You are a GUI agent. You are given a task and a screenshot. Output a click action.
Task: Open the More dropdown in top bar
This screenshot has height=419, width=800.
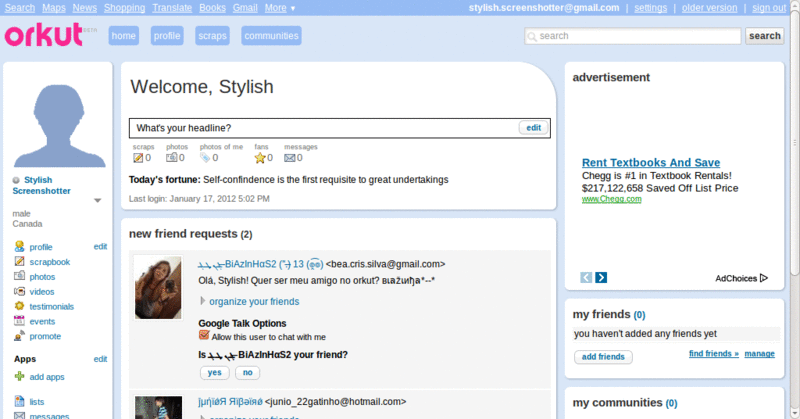280,8
